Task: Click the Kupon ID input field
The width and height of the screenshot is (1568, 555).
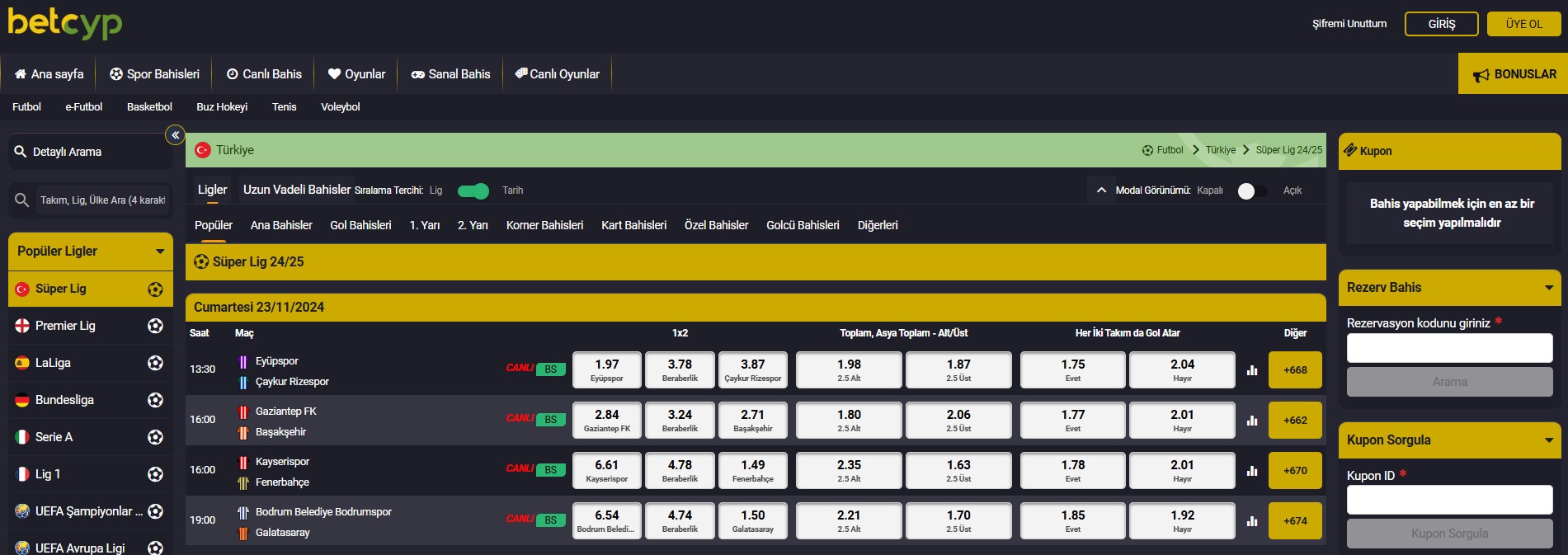Action: pyautogui.click(x=1449, y=500)
